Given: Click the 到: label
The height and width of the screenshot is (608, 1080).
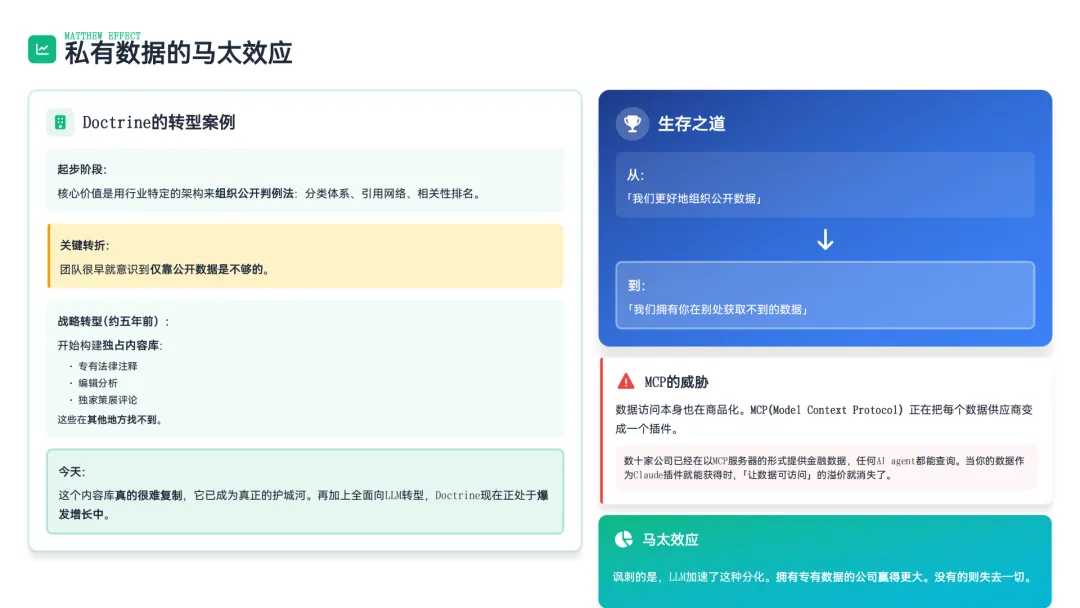Looking at the screenshot, I should pos(636,286).
